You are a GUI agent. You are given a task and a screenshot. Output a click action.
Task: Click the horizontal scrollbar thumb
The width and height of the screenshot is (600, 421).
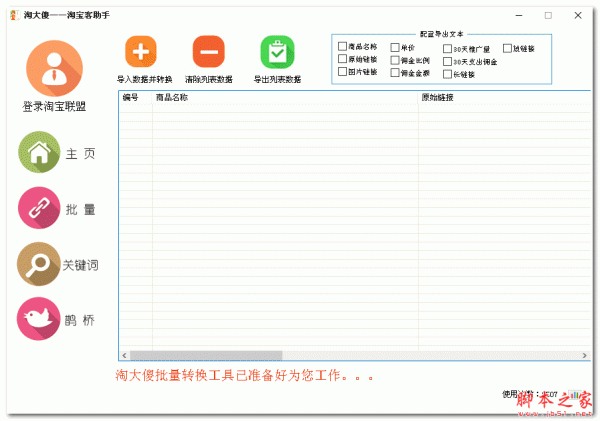pos(206,356)
